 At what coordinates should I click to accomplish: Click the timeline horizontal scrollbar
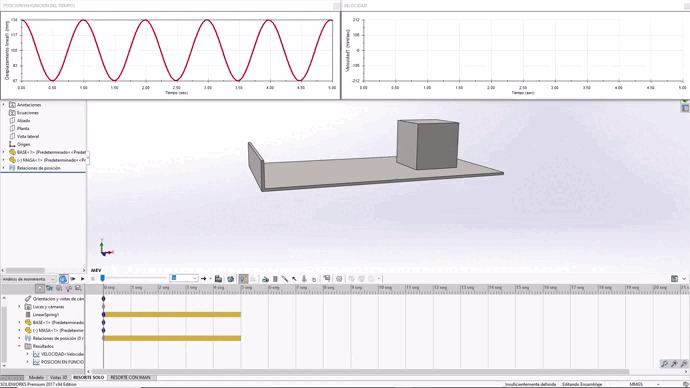tap(360, 372)
